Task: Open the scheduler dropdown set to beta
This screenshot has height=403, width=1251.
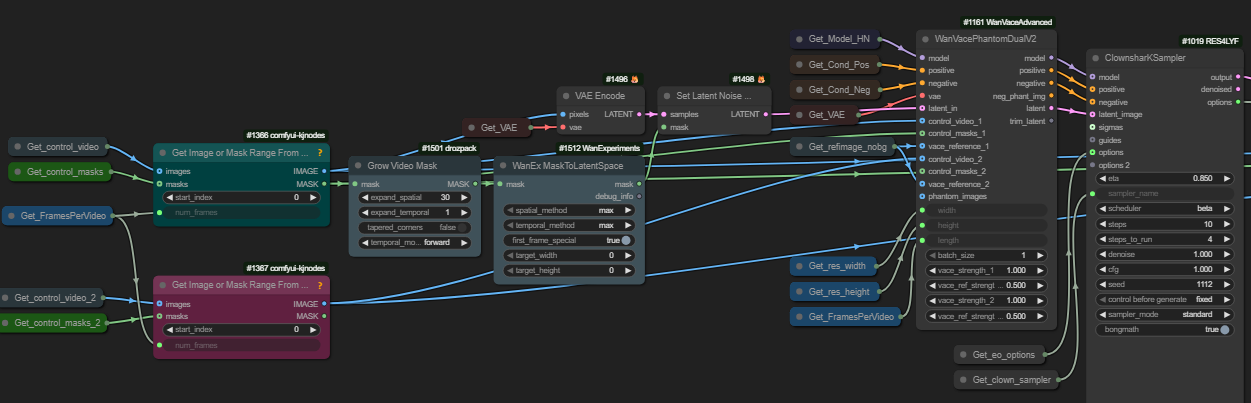Action: pos(1164,208)
